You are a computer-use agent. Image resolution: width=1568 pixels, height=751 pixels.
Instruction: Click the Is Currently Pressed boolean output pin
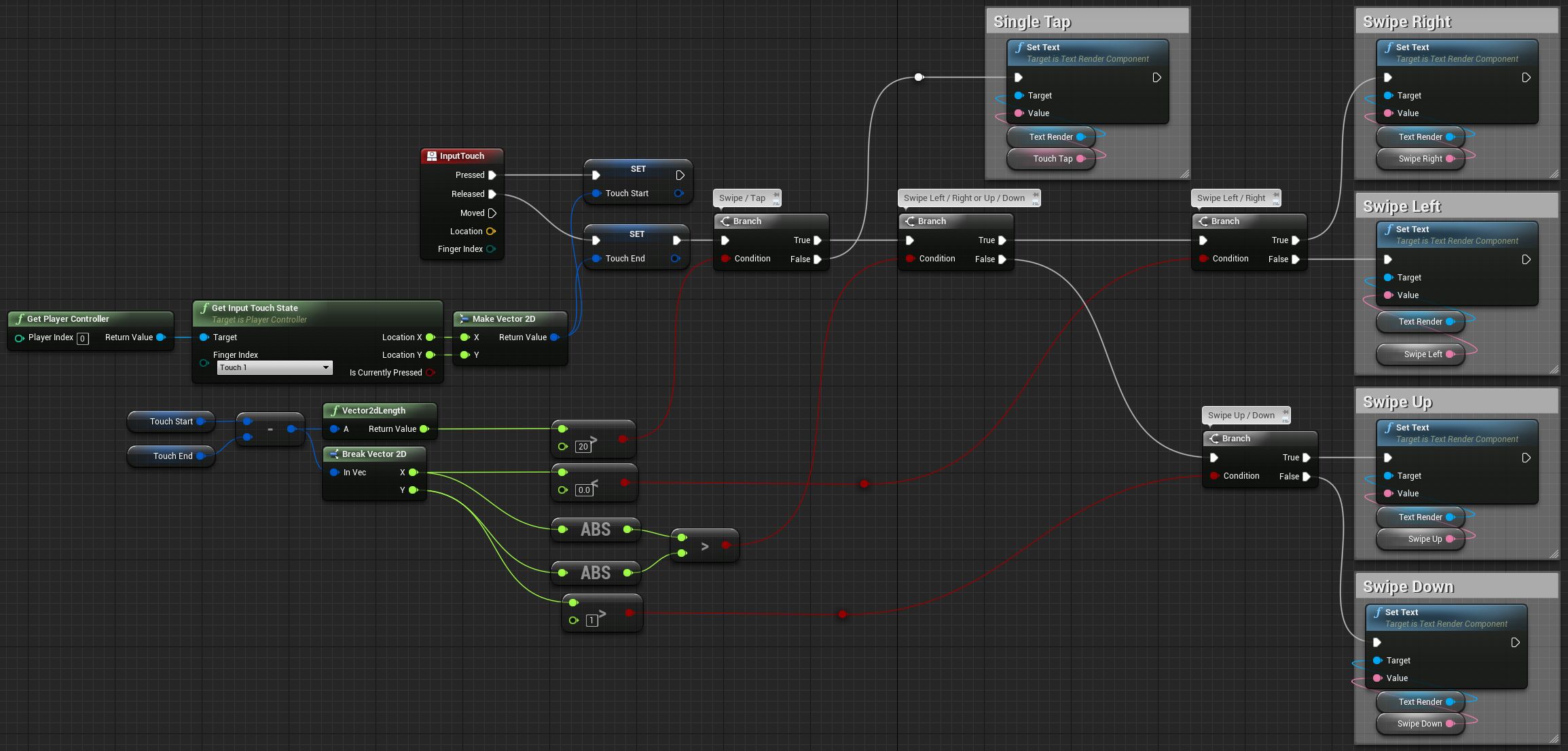tap(430, 373)
